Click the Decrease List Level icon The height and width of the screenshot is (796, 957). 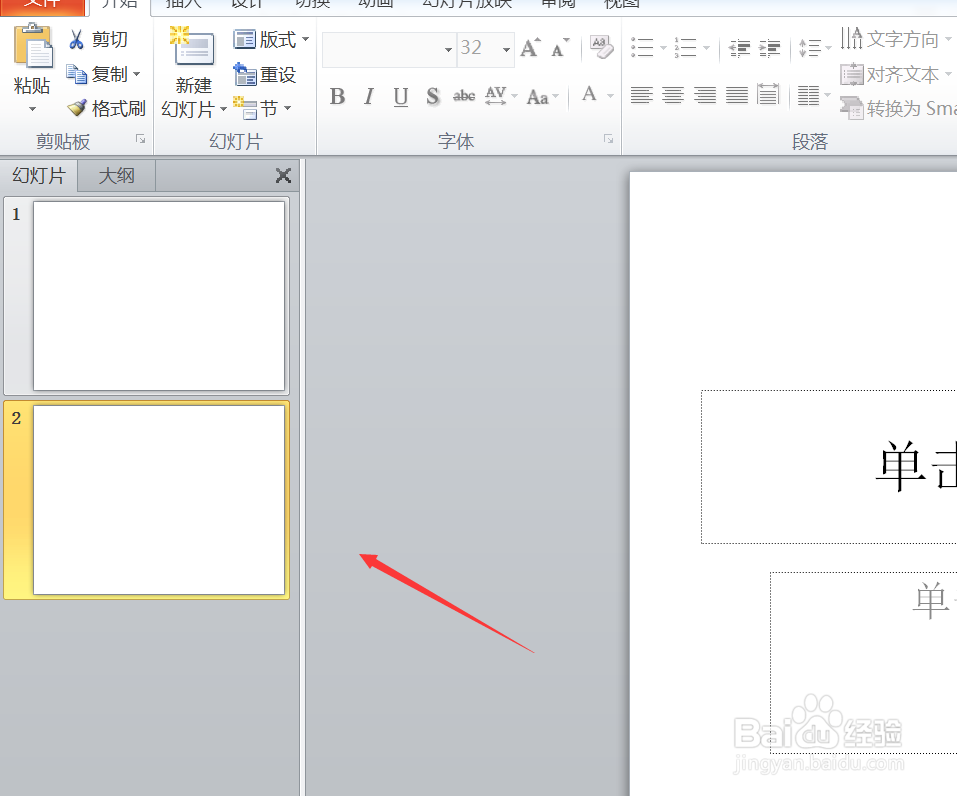click(x=740, y=48)
